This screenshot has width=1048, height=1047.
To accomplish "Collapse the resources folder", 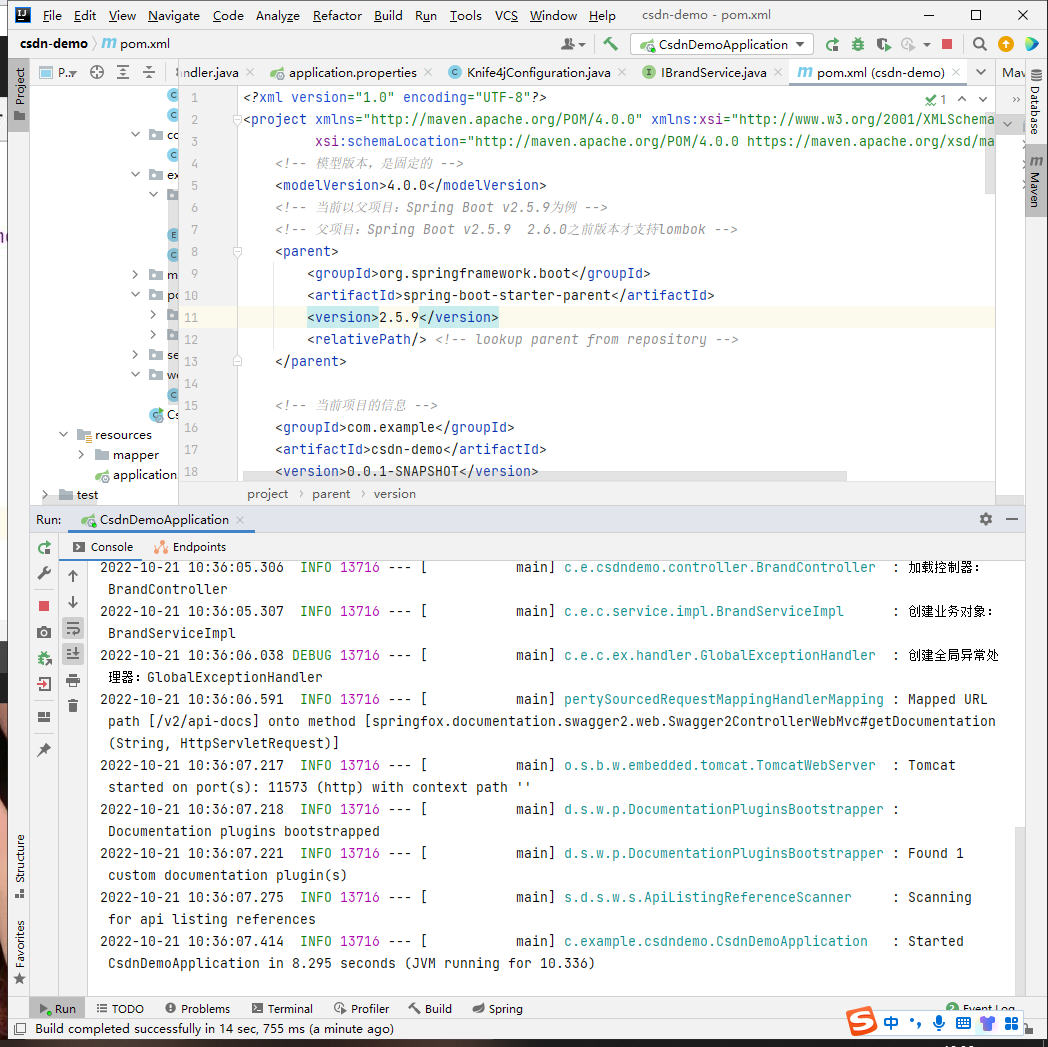I will pyautogui.click(x=63, y=434).
